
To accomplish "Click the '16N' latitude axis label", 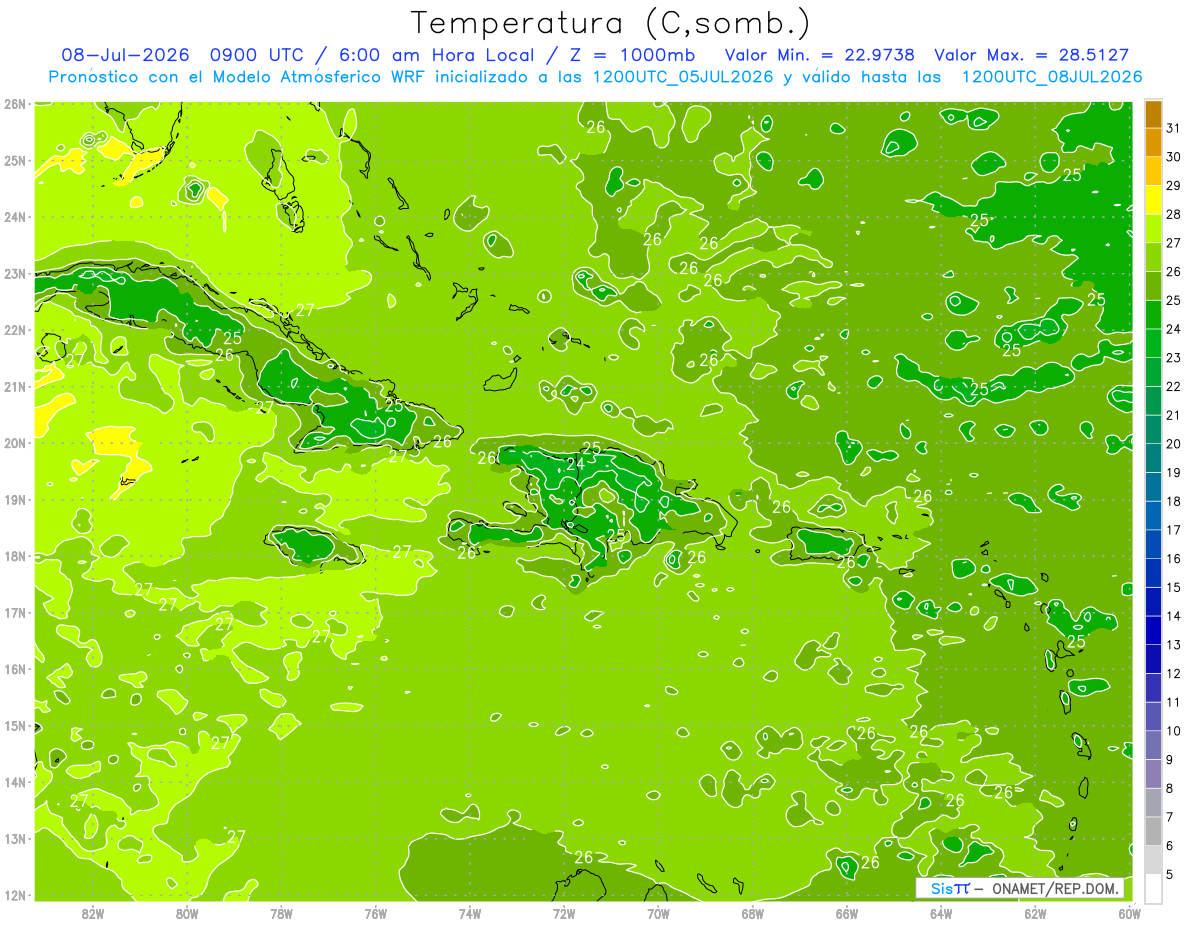I will pos(16,669).
